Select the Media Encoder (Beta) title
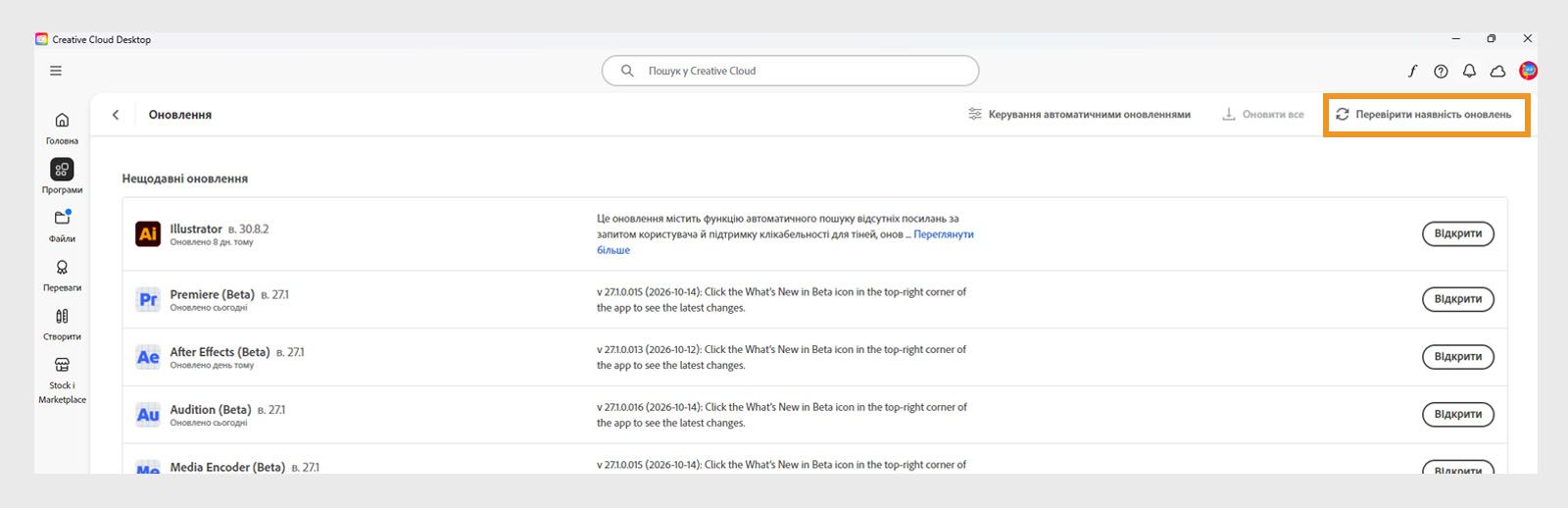The height and width of the screenshot is (508, 1568). pos(227,467)
